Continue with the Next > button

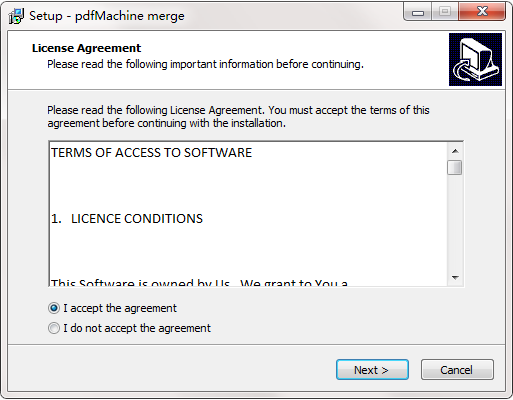pyautogui.click(x=372, y=369)
